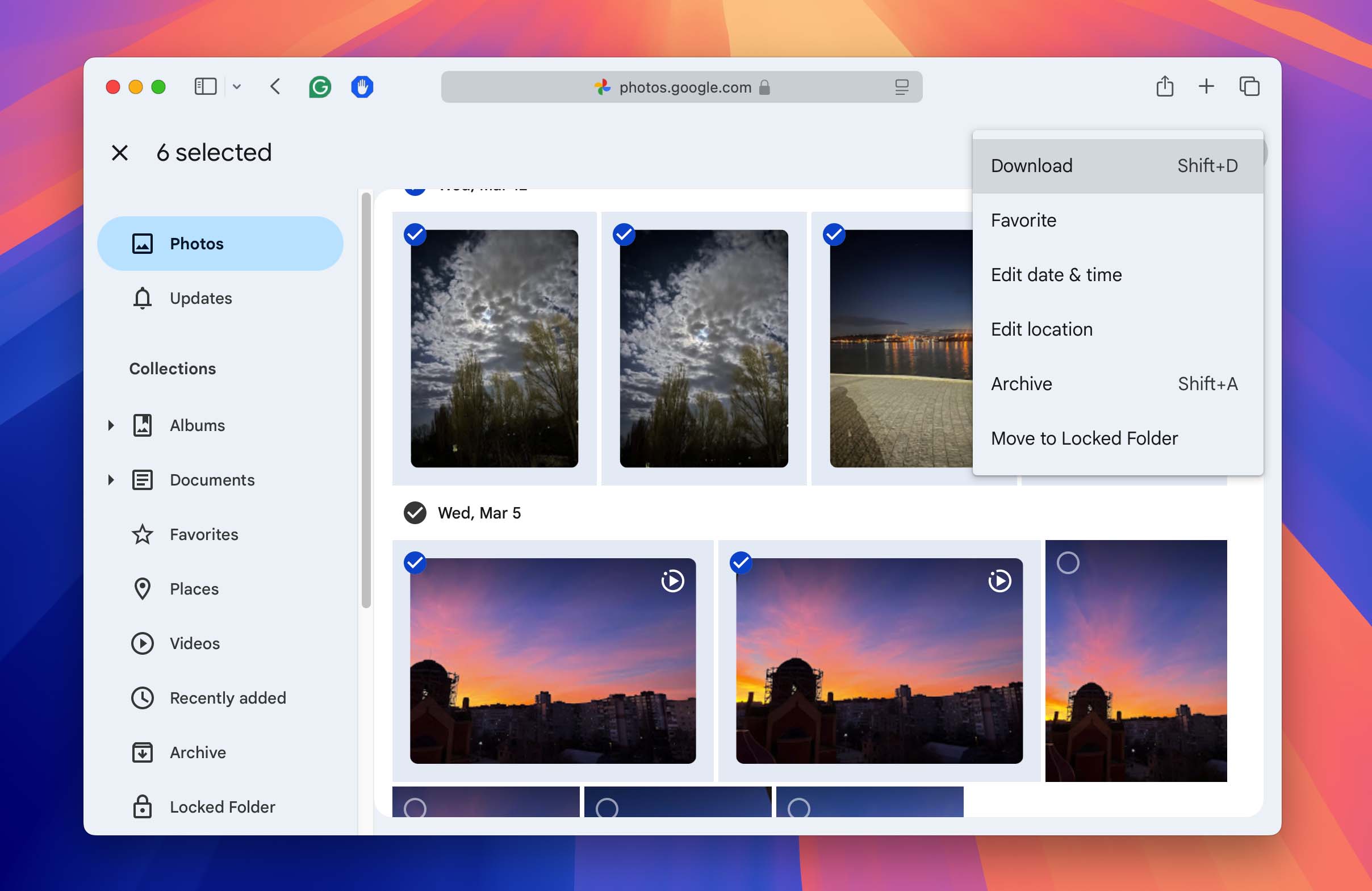Deselect the second cloudy sky photo checkmark
The width and height of the screenshot is (1372, 891).
(x=624, y=235)
